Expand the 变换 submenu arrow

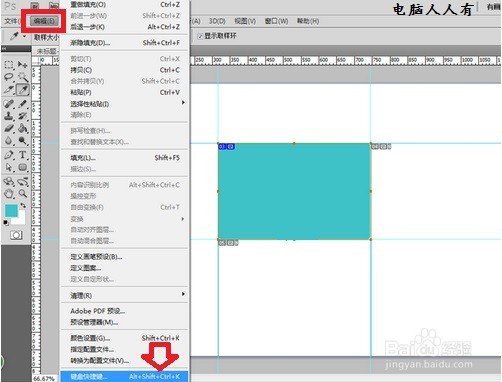coord(183,219)
